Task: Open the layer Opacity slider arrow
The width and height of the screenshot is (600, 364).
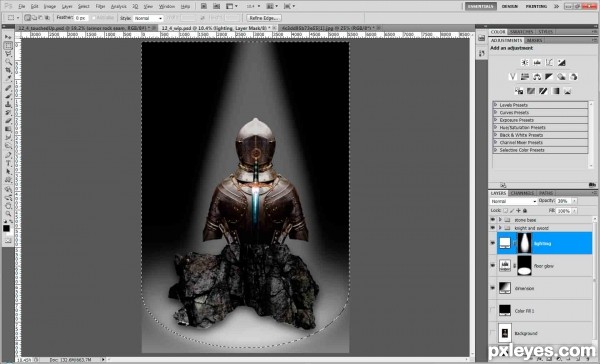Action: pos(574,201)
